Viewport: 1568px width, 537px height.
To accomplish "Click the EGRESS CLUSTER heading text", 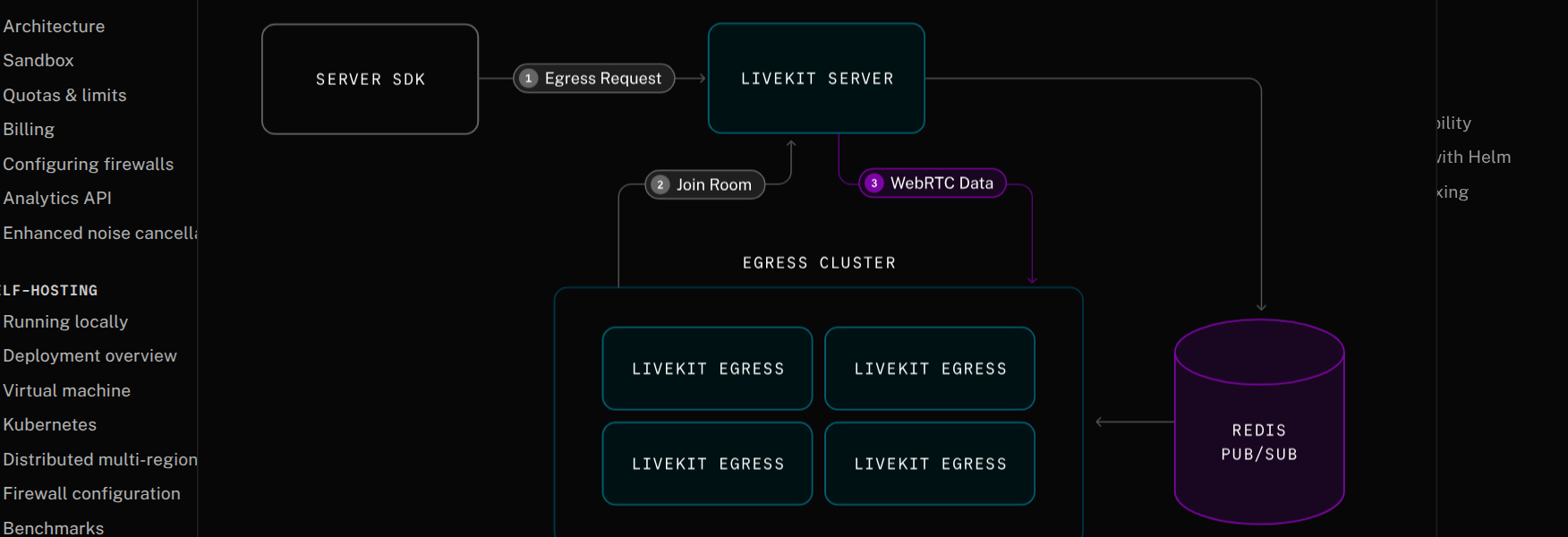I will pos(819,262).
